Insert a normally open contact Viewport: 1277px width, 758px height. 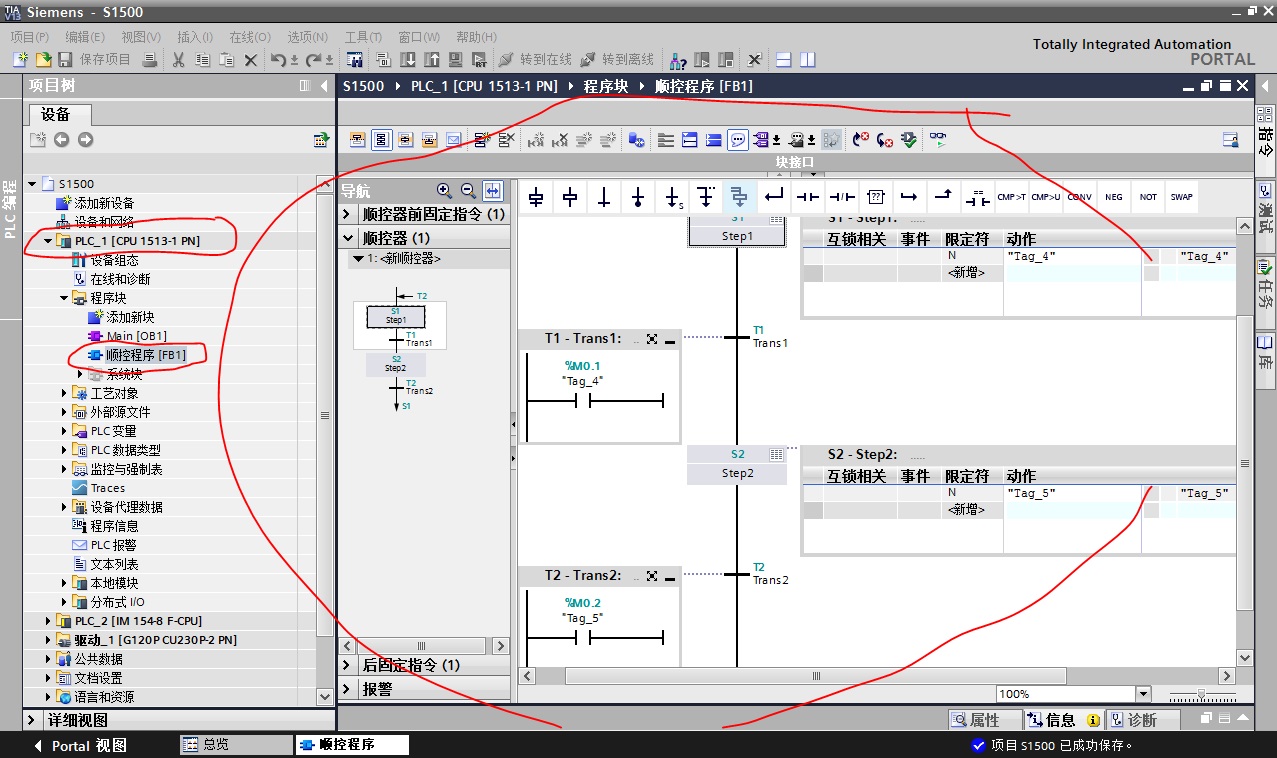tap(808, 197)
